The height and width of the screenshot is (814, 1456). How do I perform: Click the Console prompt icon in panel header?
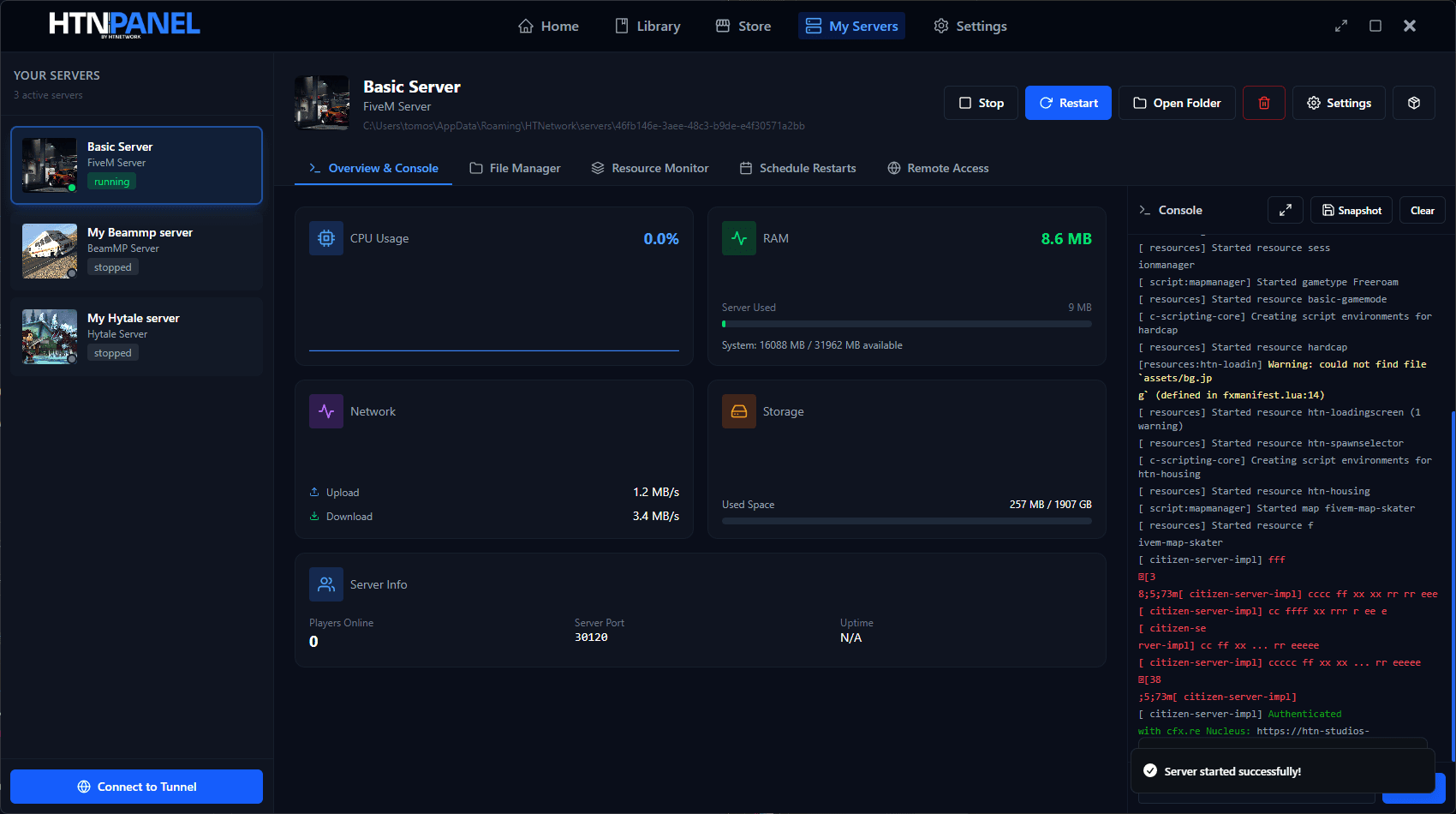click(x=1144, y=210)
